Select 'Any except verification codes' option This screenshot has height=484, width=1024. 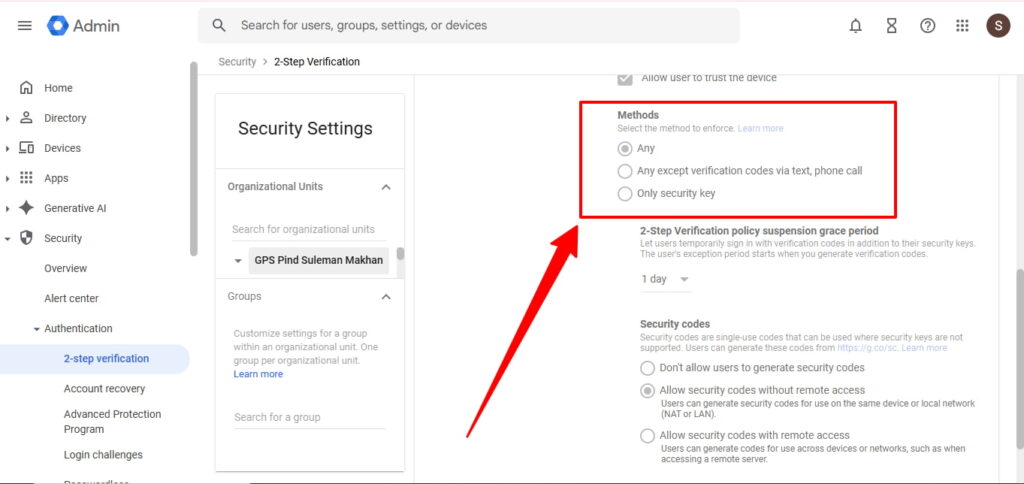point(625,171)
